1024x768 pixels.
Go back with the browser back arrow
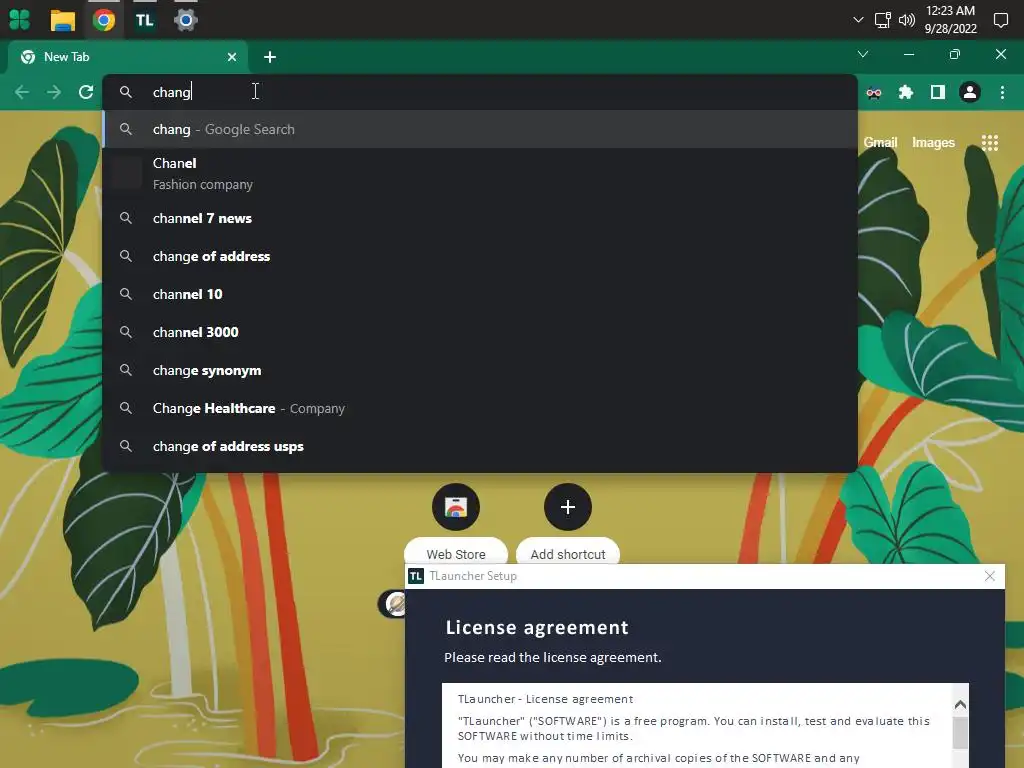pyautogui.click(x=22, y=92)
